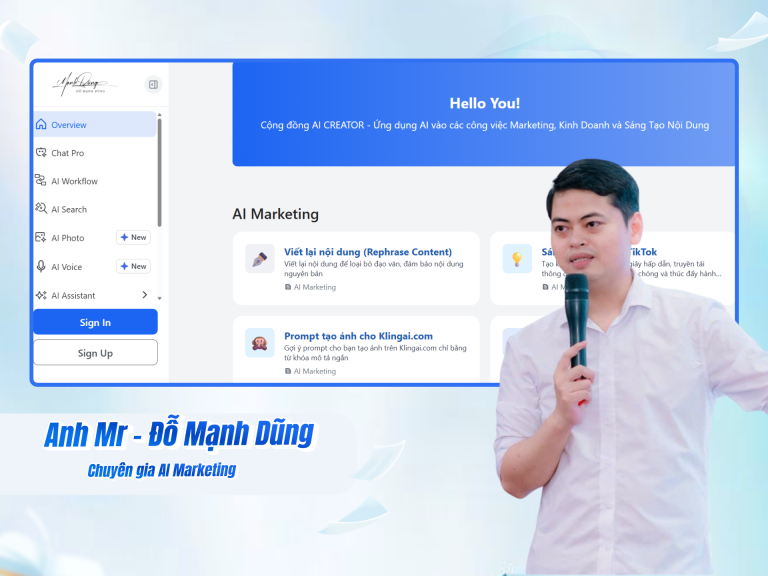The width and height of the screenshot is (768, 576).
Task: Open AI Photo menu item
Action: point(95,238)
